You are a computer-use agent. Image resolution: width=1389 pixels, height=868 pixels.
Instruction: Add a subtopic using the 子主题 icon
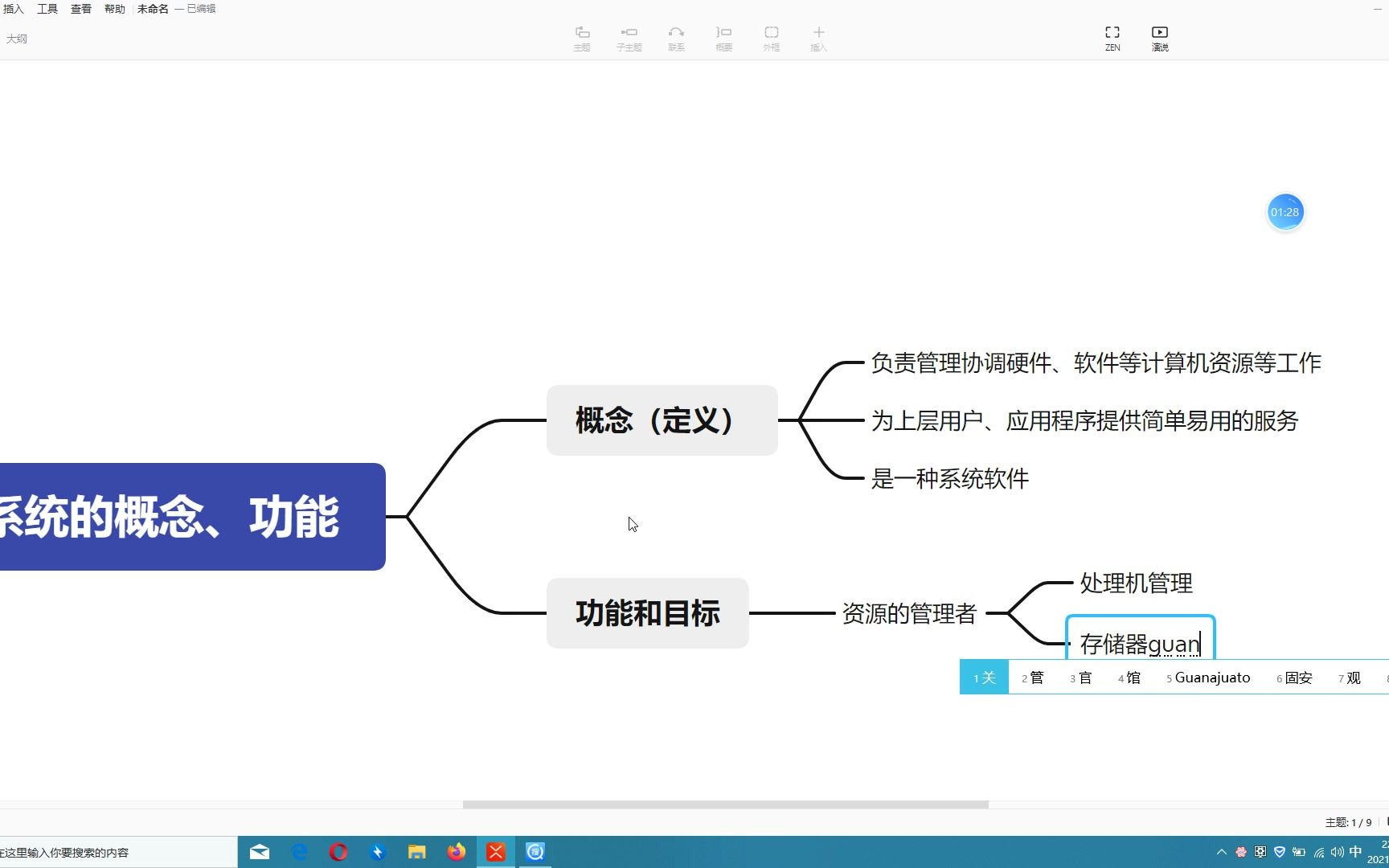(629, 38)
